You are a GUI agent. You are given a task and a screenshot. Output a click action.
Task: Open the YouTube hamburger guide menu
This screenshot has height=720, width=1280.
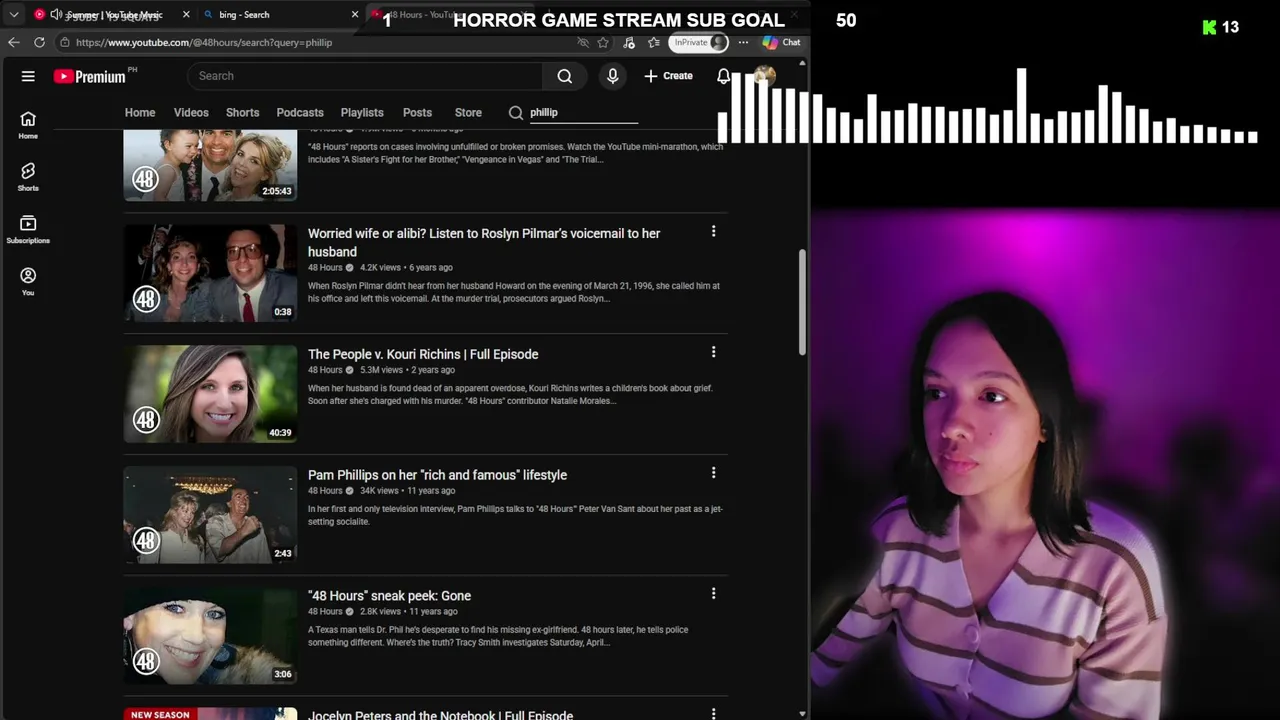[x=28, y=76]
